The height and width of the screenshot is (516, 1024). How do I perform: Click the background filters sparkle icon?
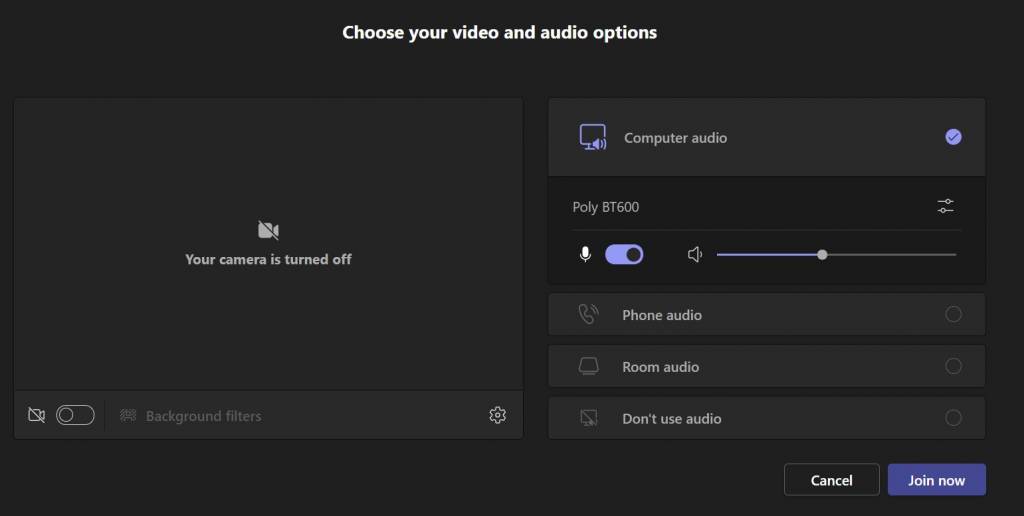tap(128, 415)
